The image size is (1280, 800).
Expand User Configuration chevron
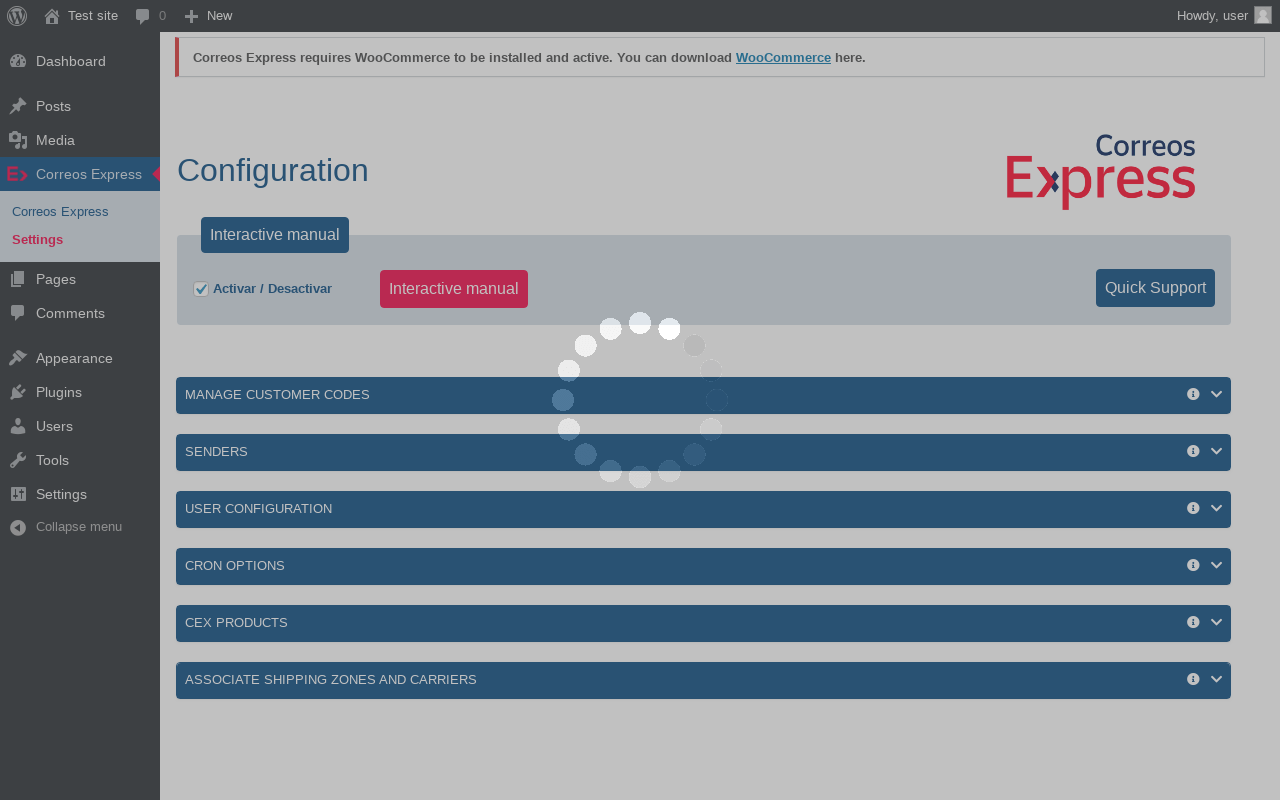(1217, 508)
